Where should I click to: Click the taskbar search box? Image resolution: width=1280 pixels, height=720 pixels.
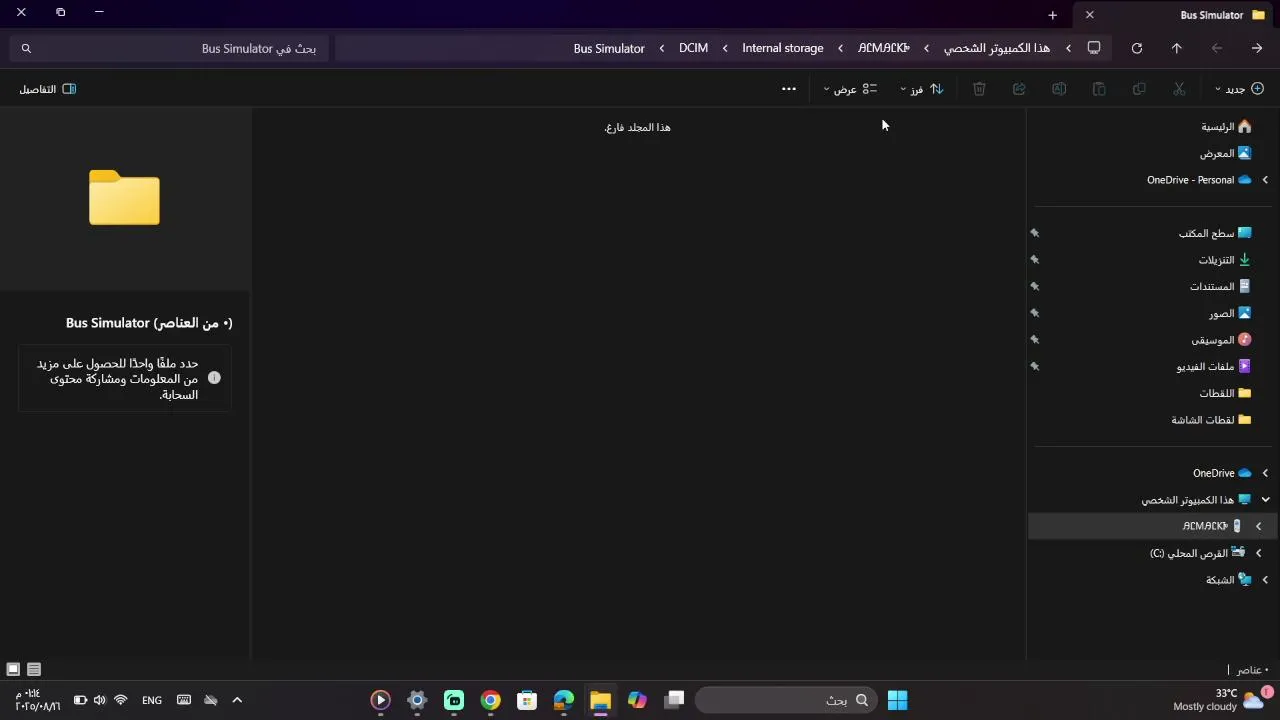[786, 700]
